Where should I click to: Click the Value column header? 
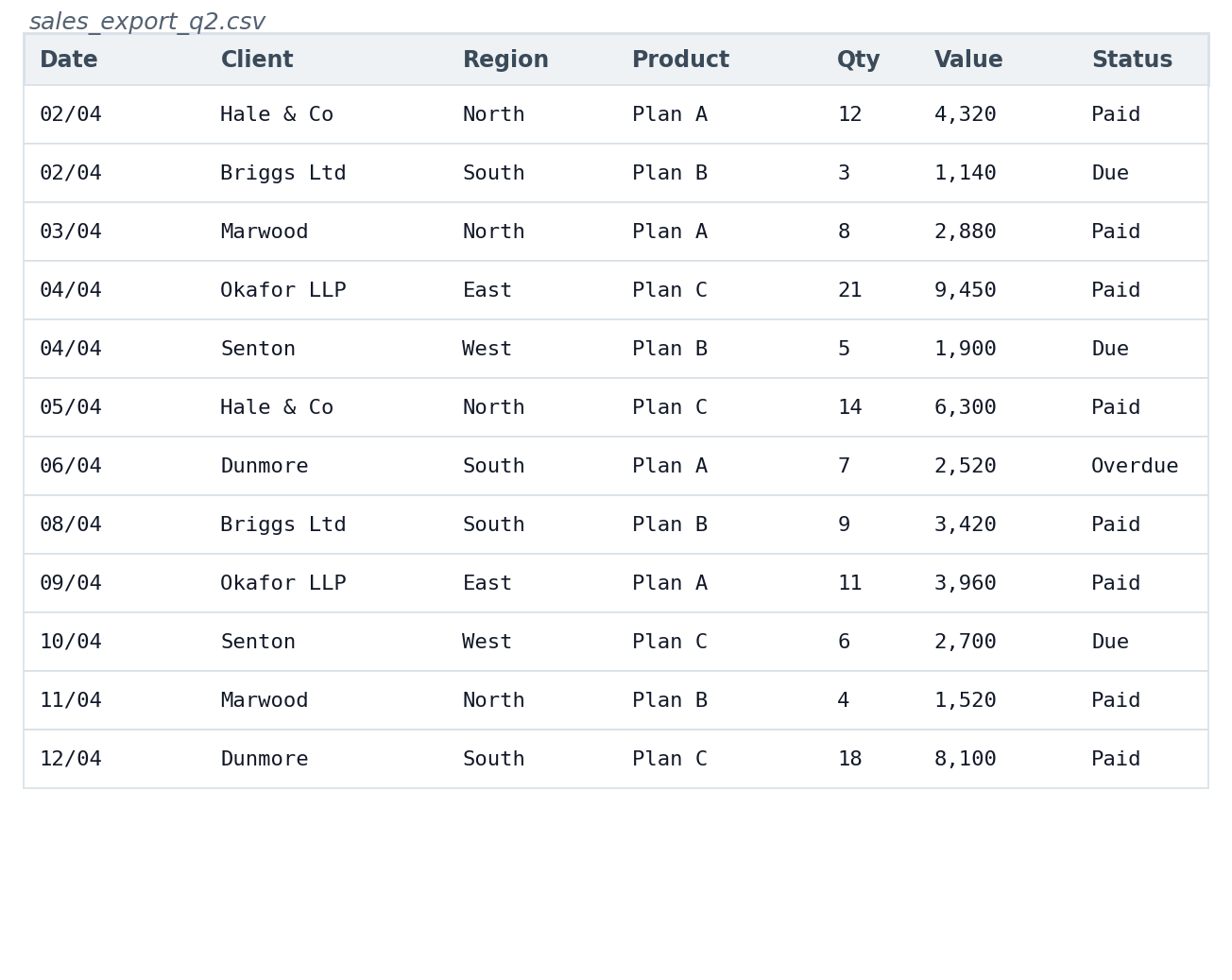[x=968, y=60]
